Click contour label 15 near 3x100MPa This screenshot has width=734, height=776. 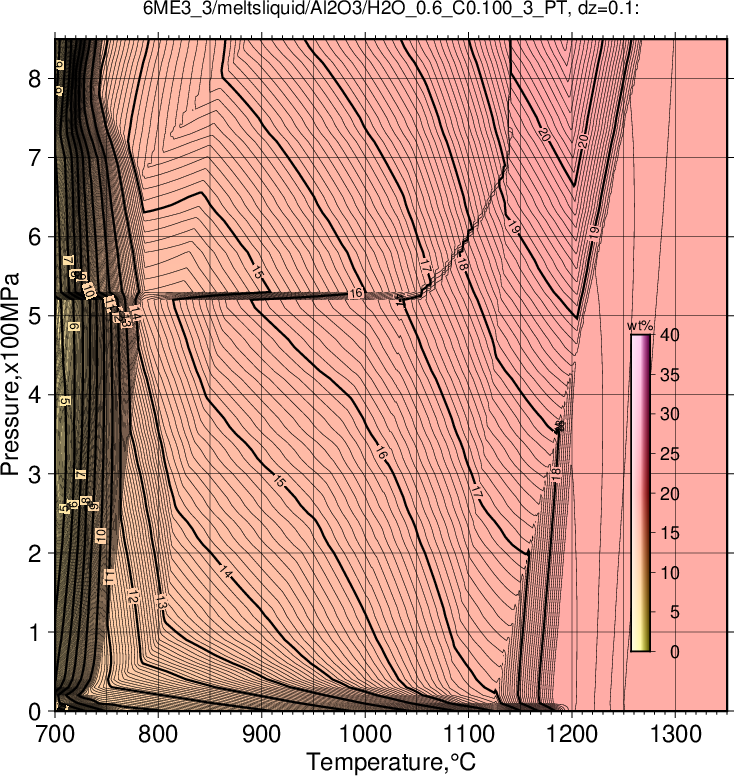(279, 481)
